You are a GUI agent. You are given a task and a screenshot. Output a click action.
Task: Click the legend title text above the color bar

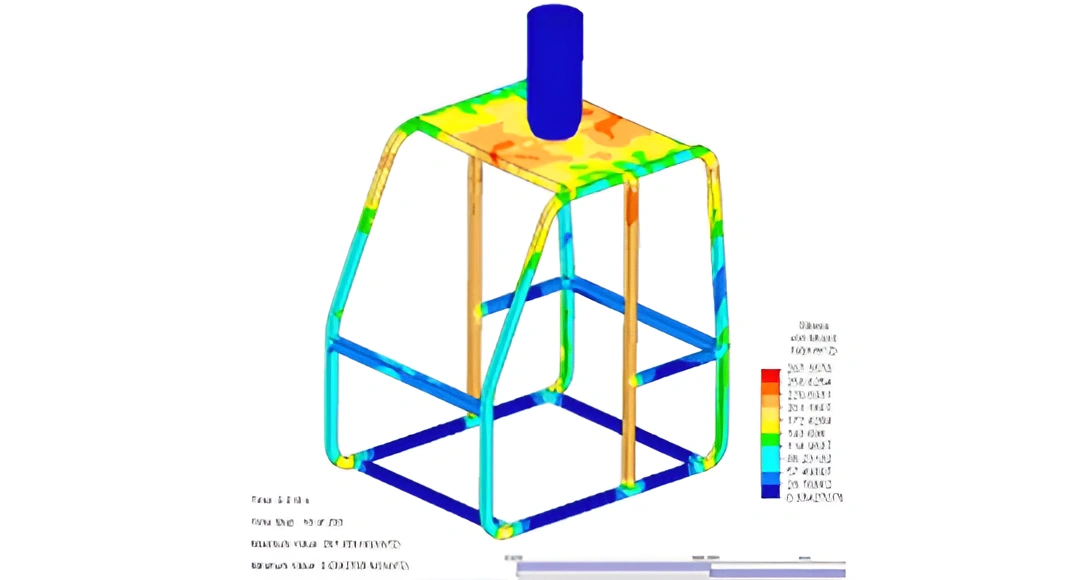815,338
